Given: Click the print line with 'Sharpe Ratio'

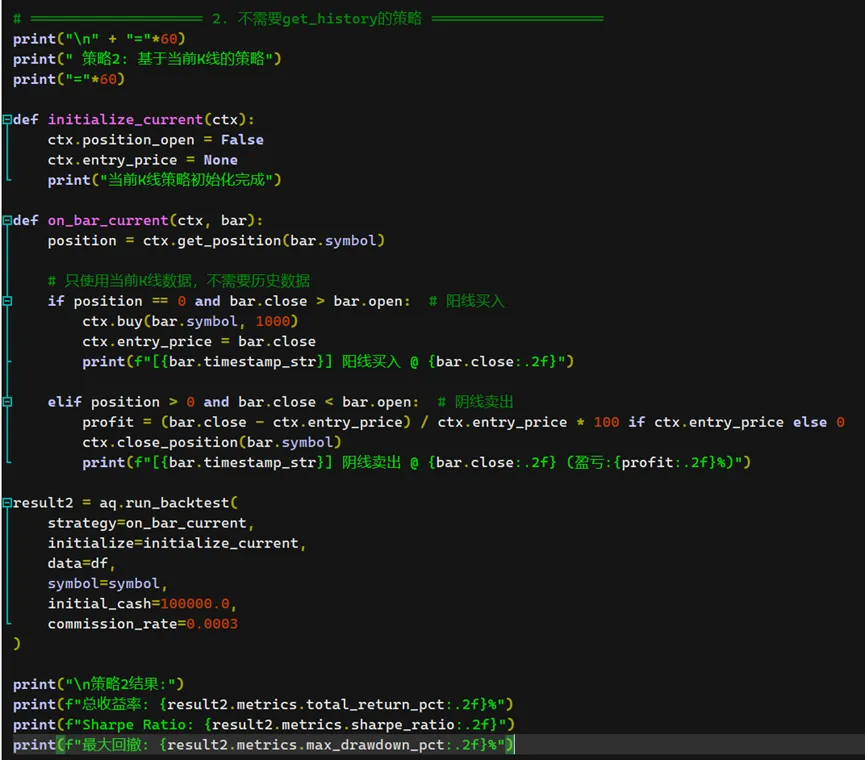Looking at the screenshot, I should tap(264, 724).
